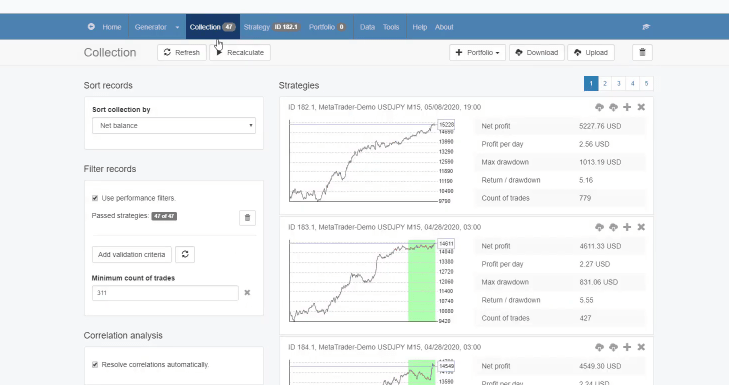Click the 47 of 47 passed strategies badge
This screenshot has width=729, height=385.
click(164, 216)
